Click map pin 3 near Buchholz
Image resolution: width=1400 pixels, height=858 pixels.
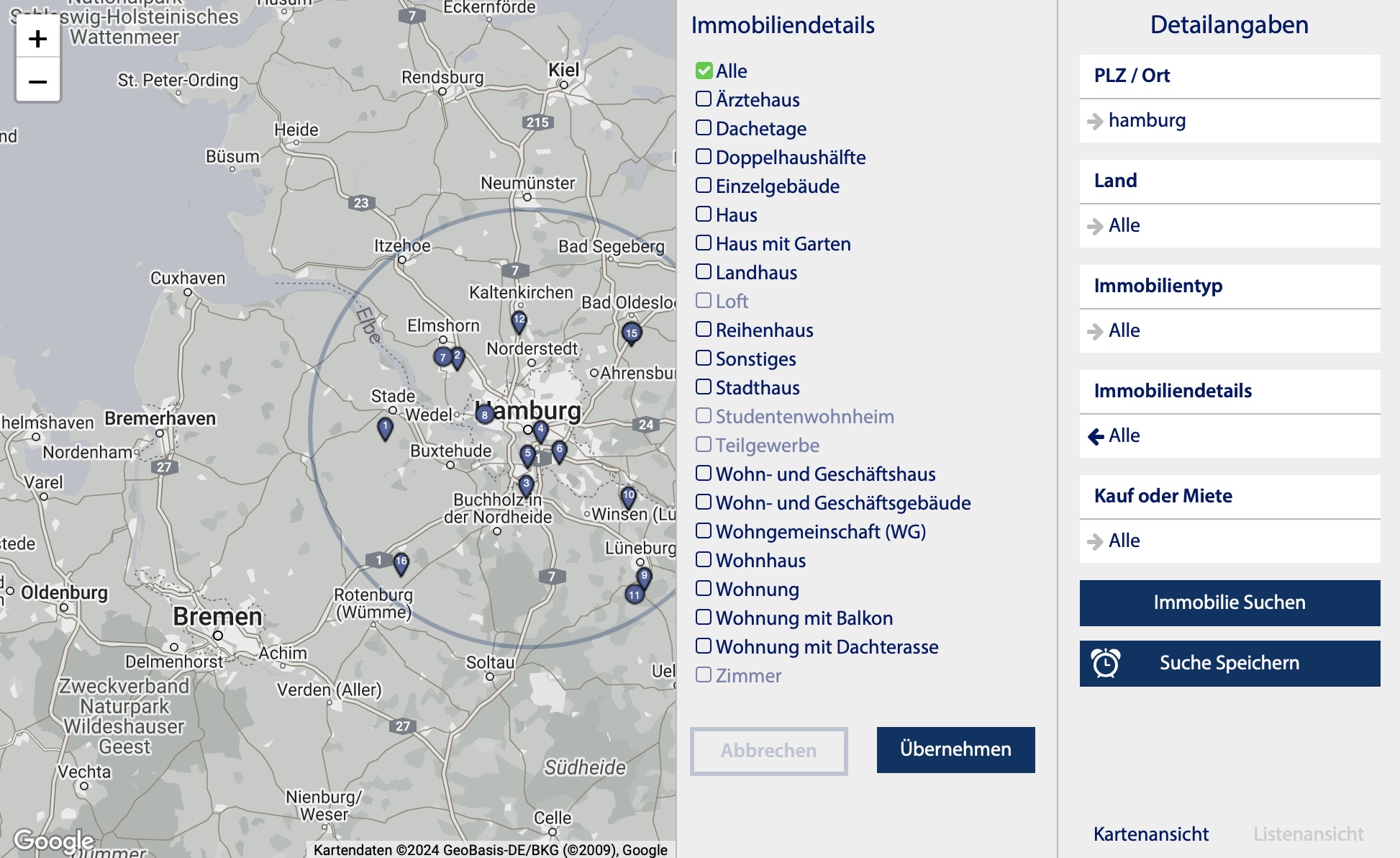526,484
